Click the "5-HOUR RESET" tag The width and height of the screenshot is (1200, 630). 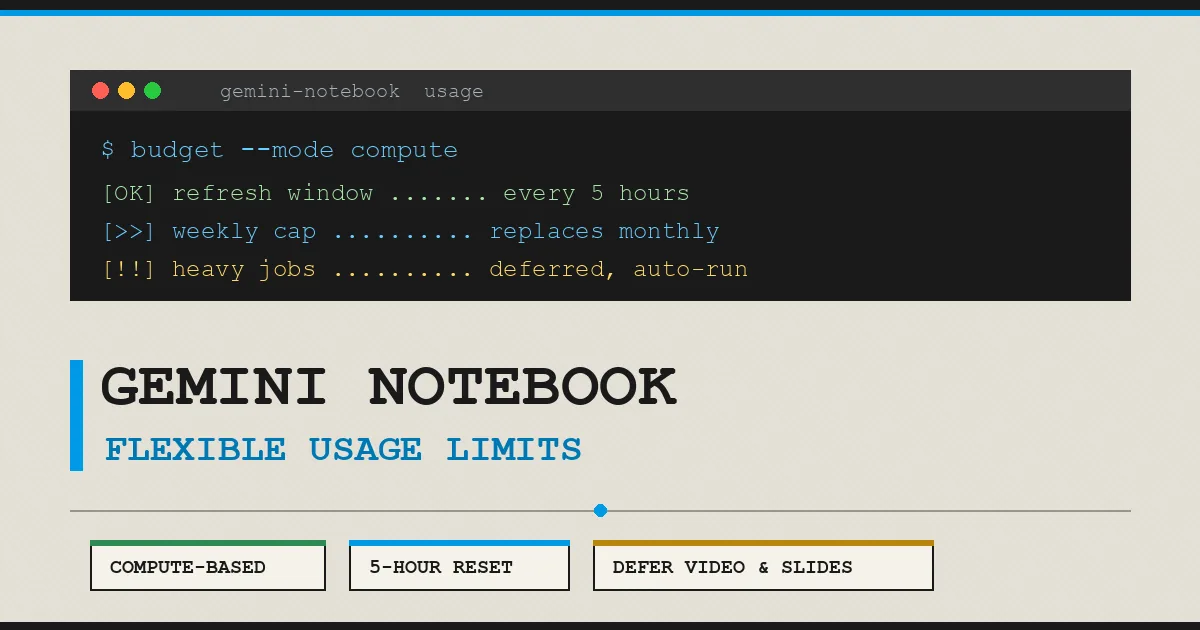(x=459, y=566)
